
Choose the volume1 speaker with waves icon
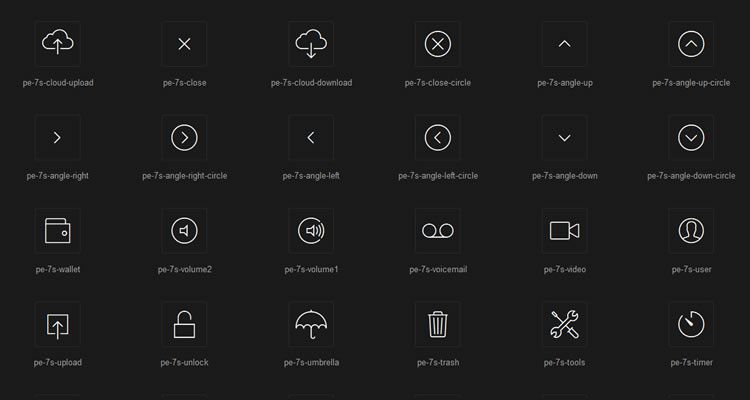tap(311, 231)
